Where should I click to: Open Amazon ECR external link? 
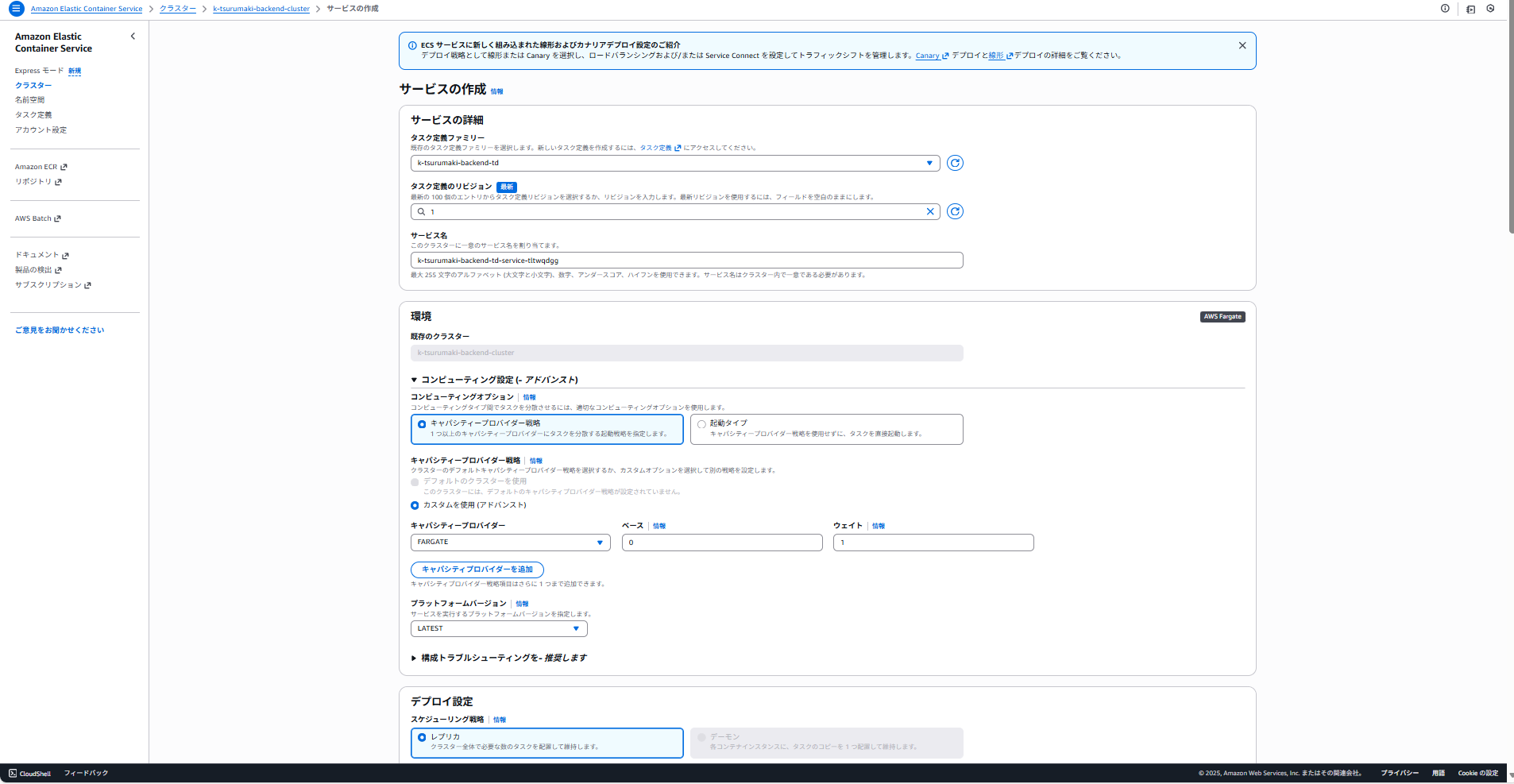[x=41, y=167]
